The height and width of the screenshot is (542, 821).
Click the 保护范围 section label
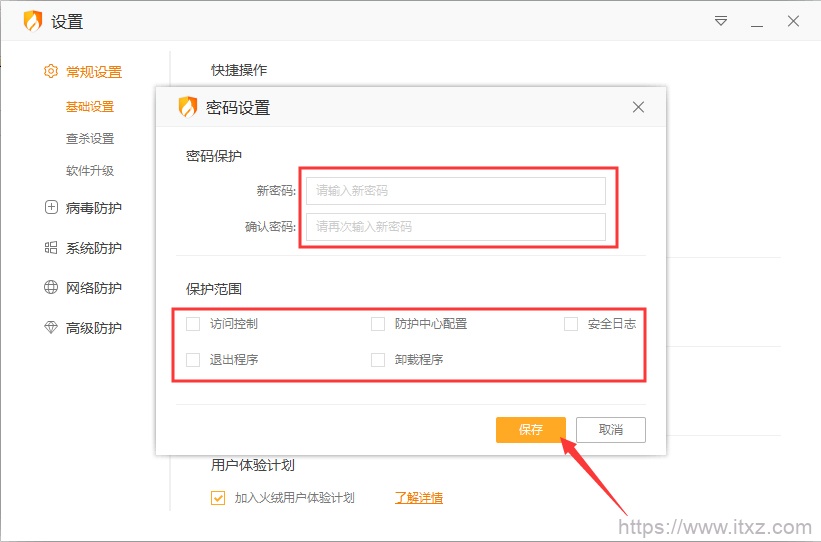(214, 289)
